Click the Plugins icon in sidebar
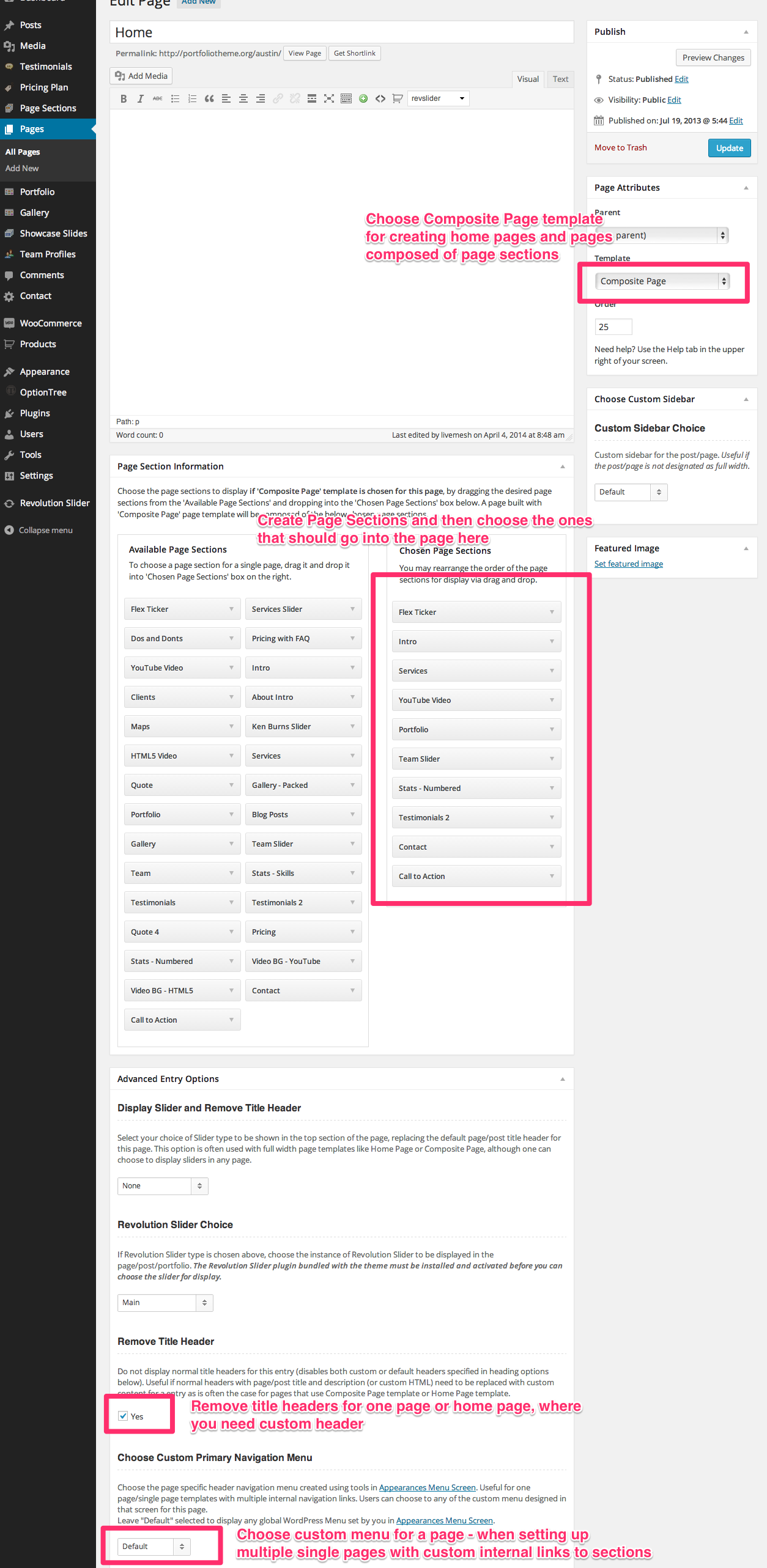Screen dimensions: 767x1568 [9, 413]
